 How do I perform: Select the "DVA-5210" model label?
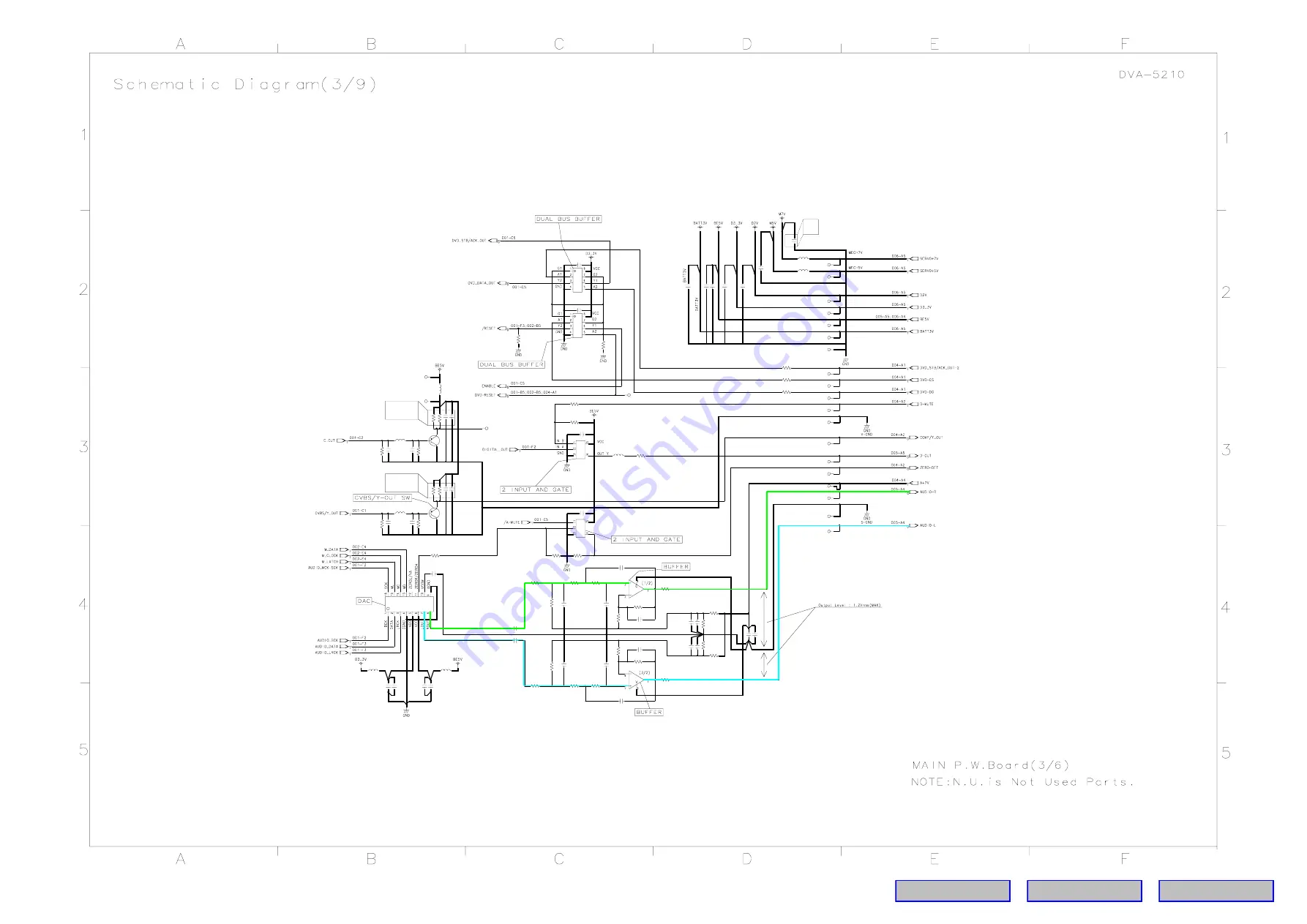(x=1151, y=75)
